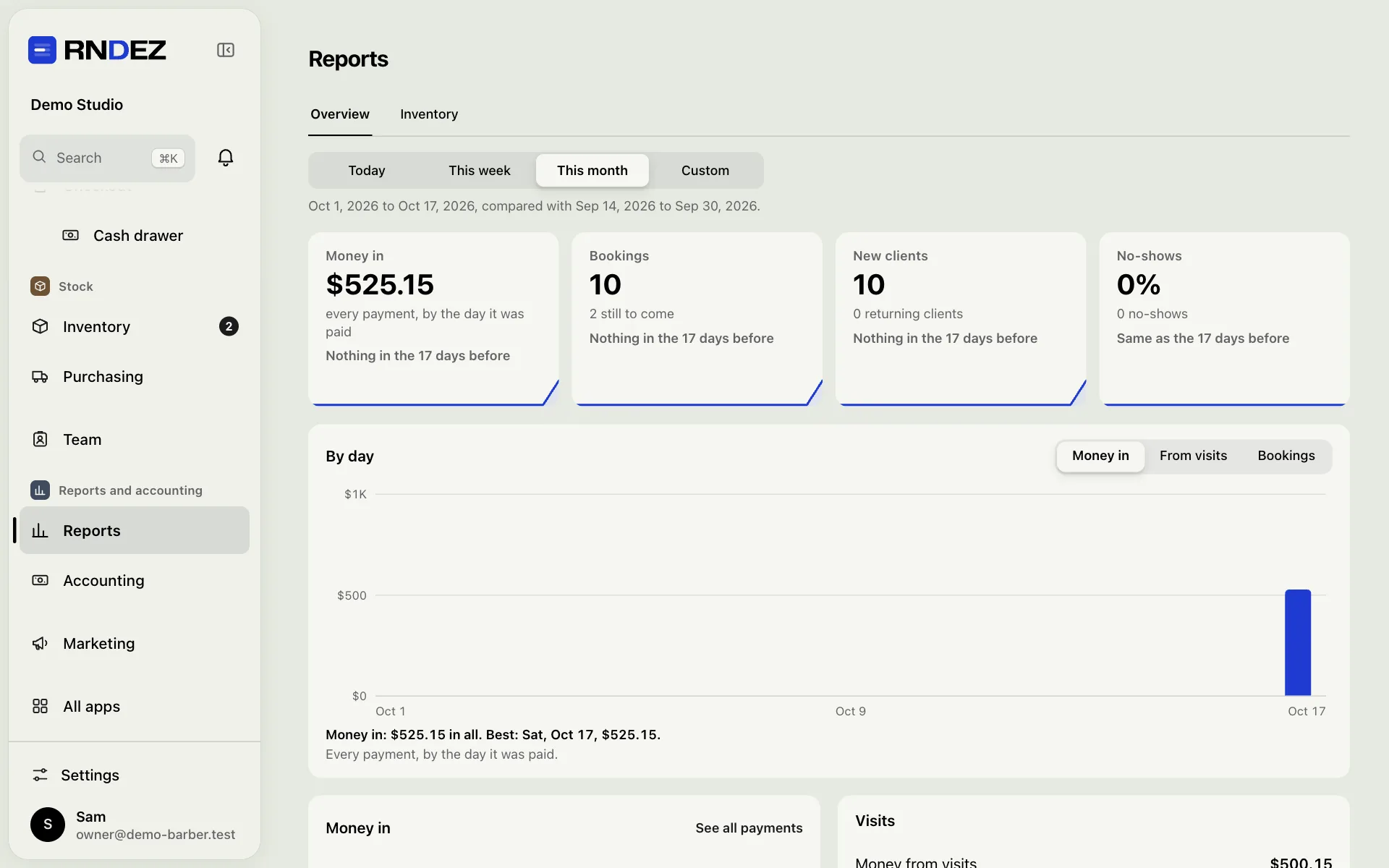
Task: Click the Reports and accounting section icon
Action: pyautogui.click(x=41, y=490)
